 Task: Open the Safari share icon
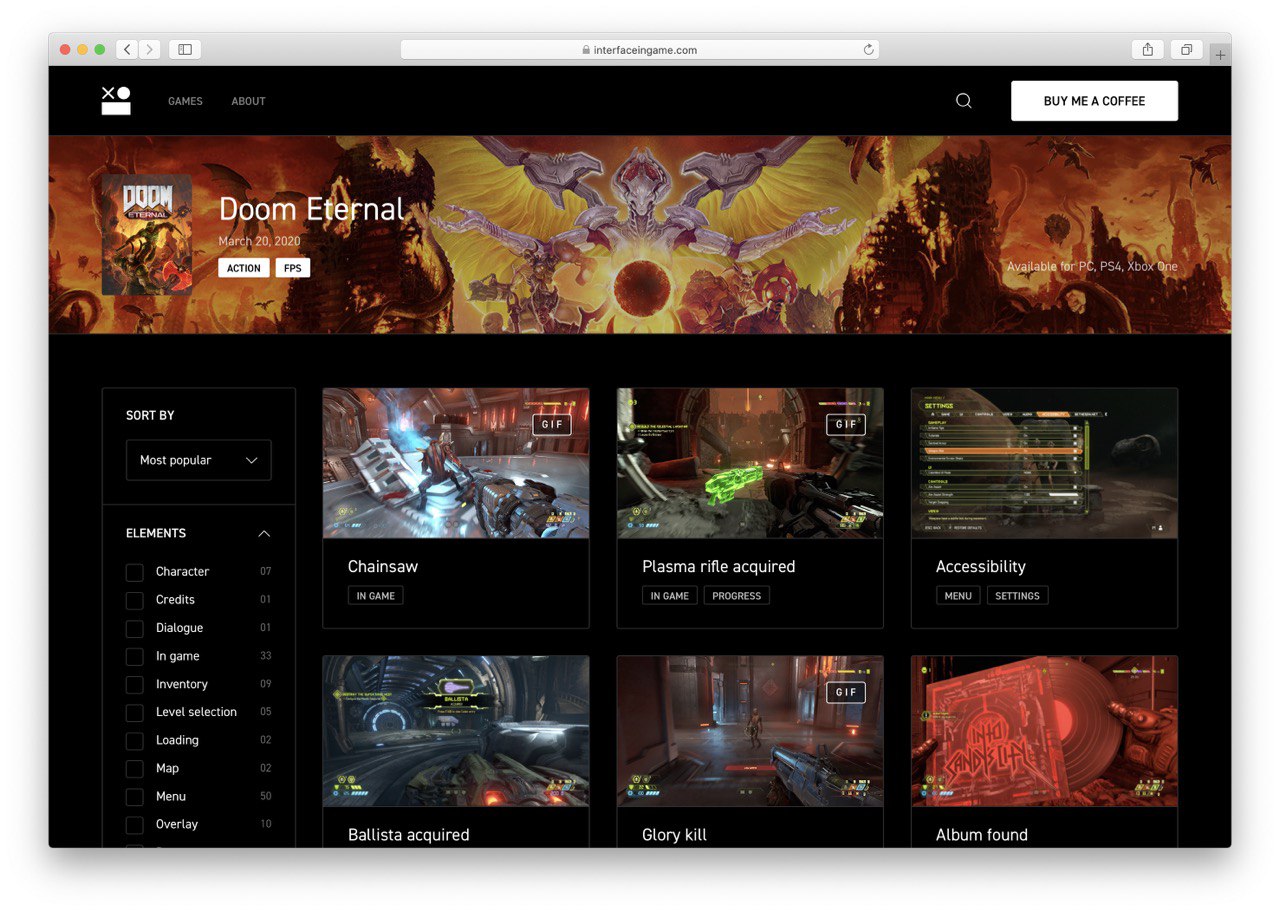[1148, 49]
